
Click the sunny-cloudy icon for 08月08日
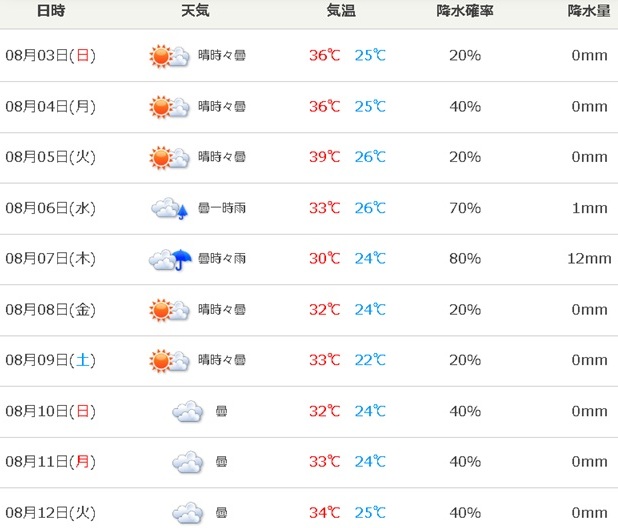point(169,310)
